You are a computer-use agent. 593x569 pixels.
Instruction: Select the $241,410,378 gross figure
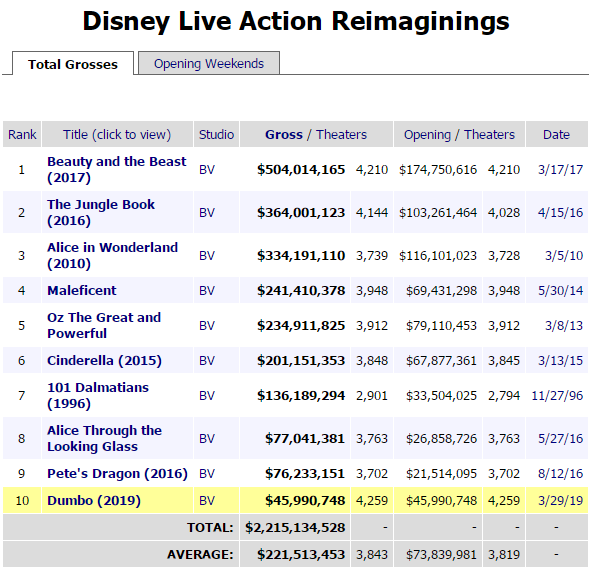301,290
